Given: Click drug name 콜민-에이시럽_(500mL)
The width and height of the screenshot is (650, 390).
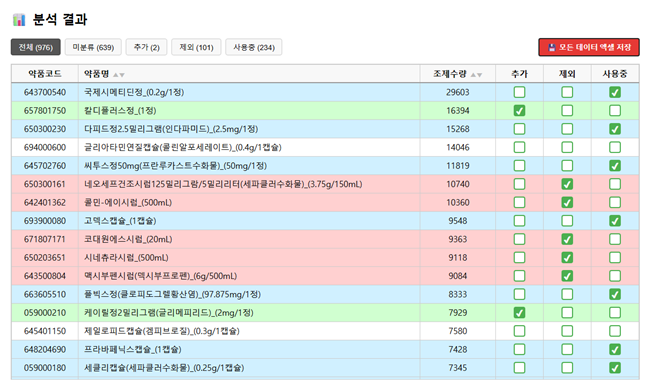Looking at the screenshot, I should tap(128, 202).
